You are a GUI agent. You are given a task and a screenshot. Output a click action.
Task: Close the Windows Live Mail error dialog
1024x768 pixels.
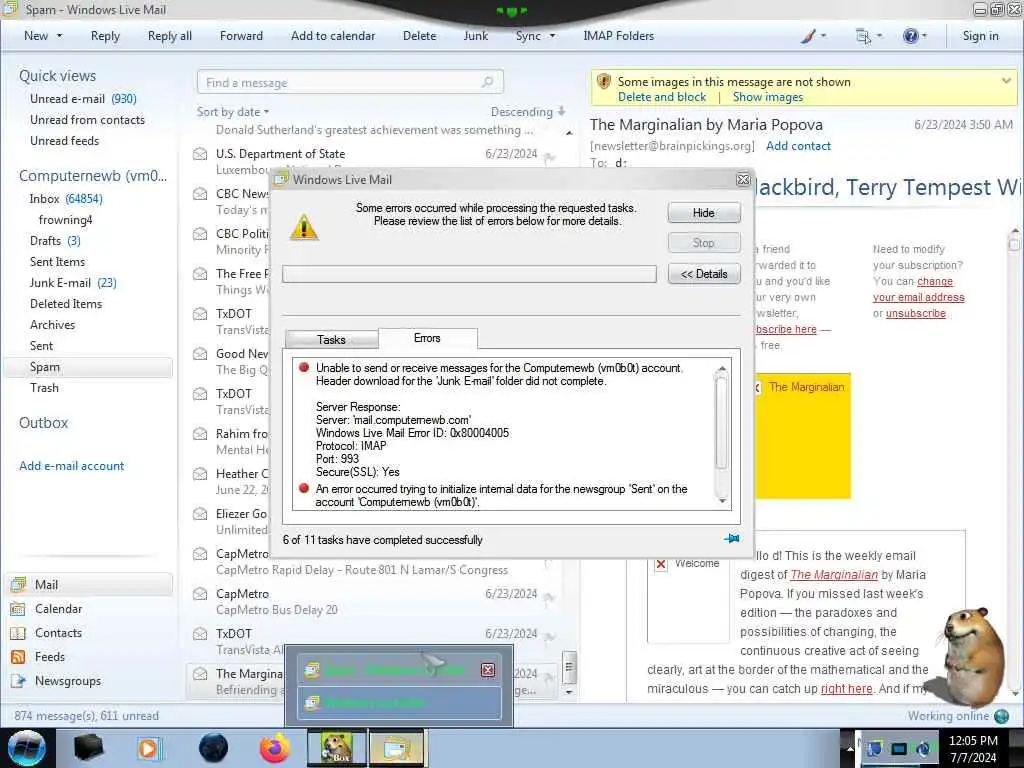pos(743,180)
